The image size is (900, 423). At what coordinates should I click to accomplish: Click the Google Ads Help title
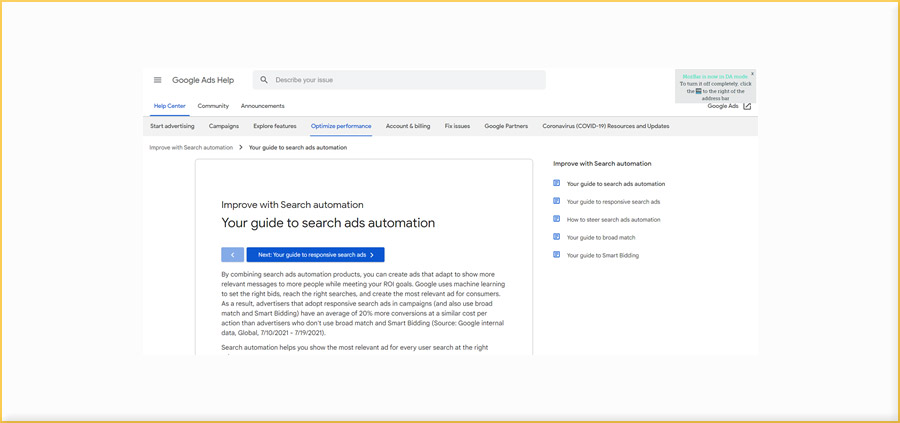tap(203, 80)
